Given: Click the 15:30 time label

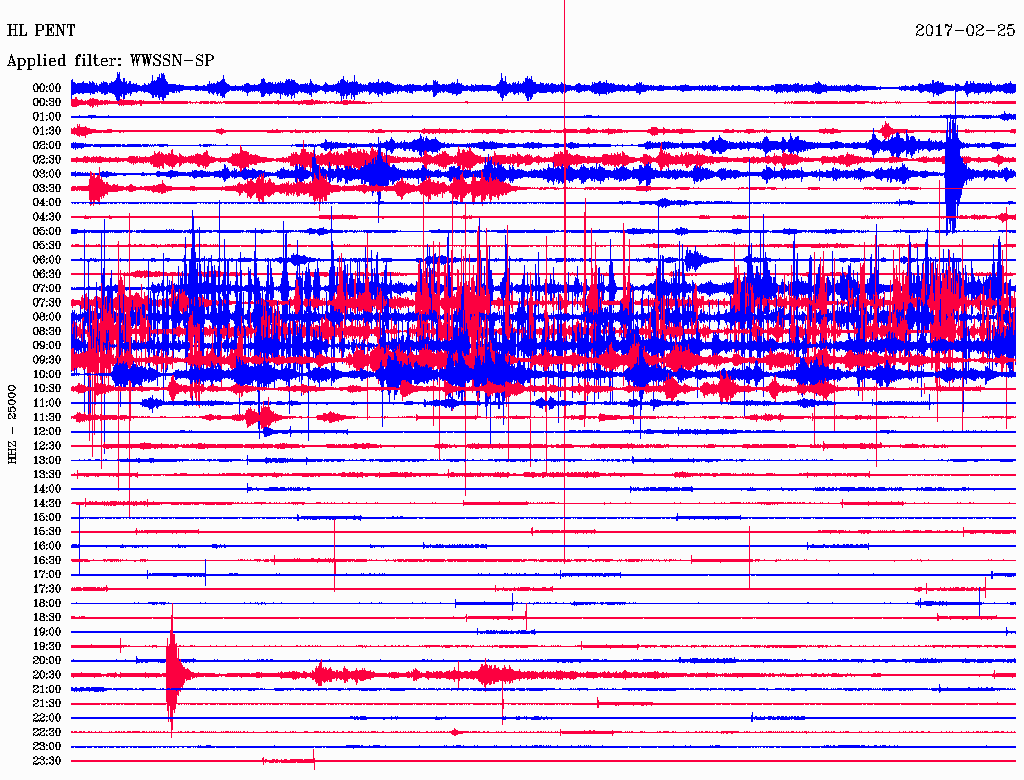Looking at the screenshot, I should point(47,532).
